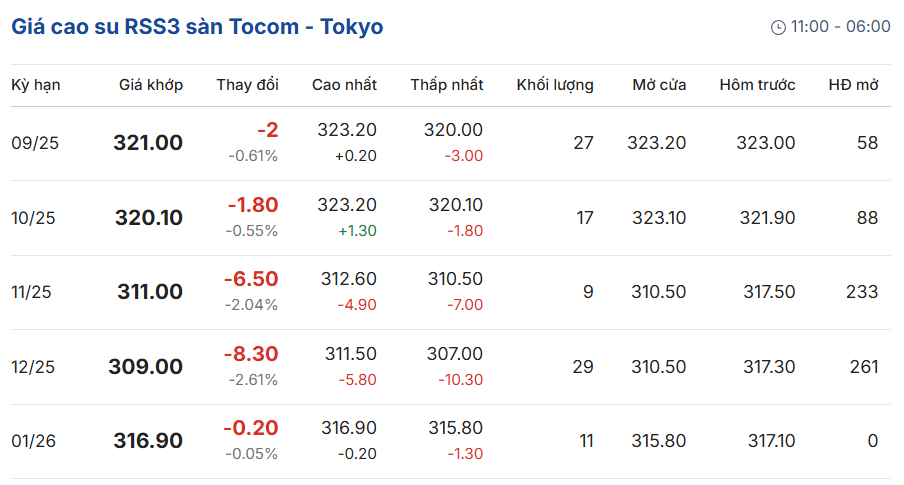The image size is (904, 485).
Task: Choose the 01/26 contract term
Action: pos(33,441)
